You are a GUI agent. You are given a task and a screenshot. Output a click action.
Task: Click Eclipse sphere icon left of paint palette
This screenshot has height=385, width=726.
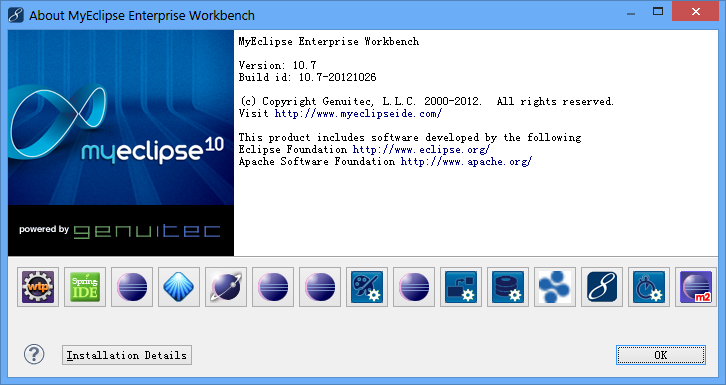[x=320, y=287]
